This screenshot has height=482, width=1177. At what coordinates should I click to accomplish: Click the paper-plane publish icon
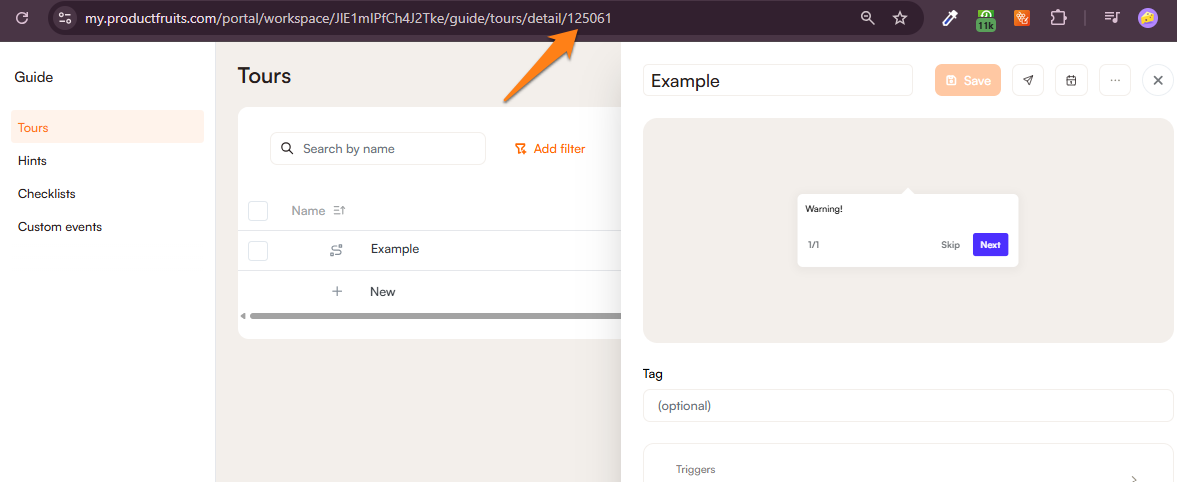(1028, 80)
